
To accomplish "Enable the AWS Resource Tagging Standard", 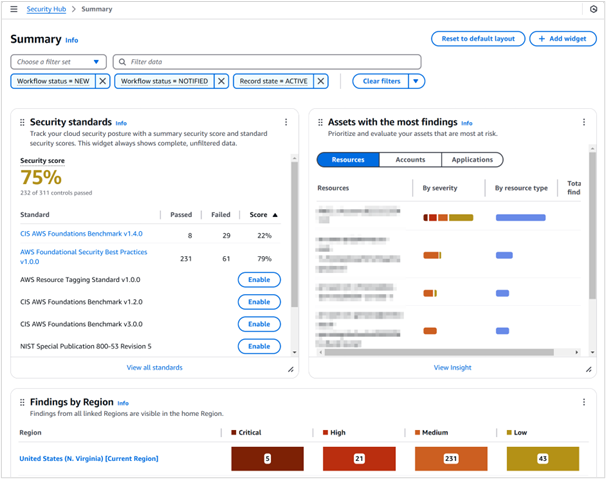I will click(x=259, y=280).
